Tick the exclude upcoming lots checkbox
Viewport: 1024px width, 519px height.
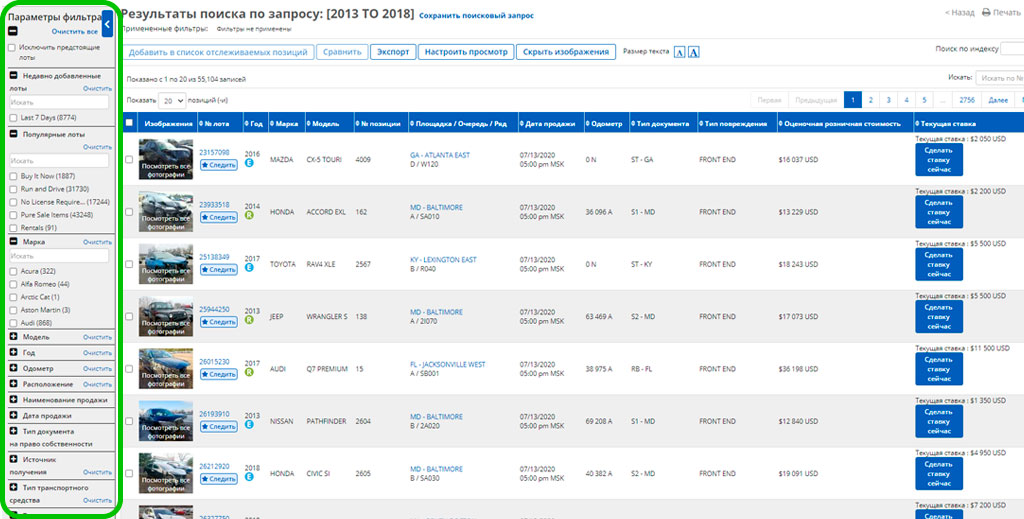pyautogui.click(x=12, y=48)
